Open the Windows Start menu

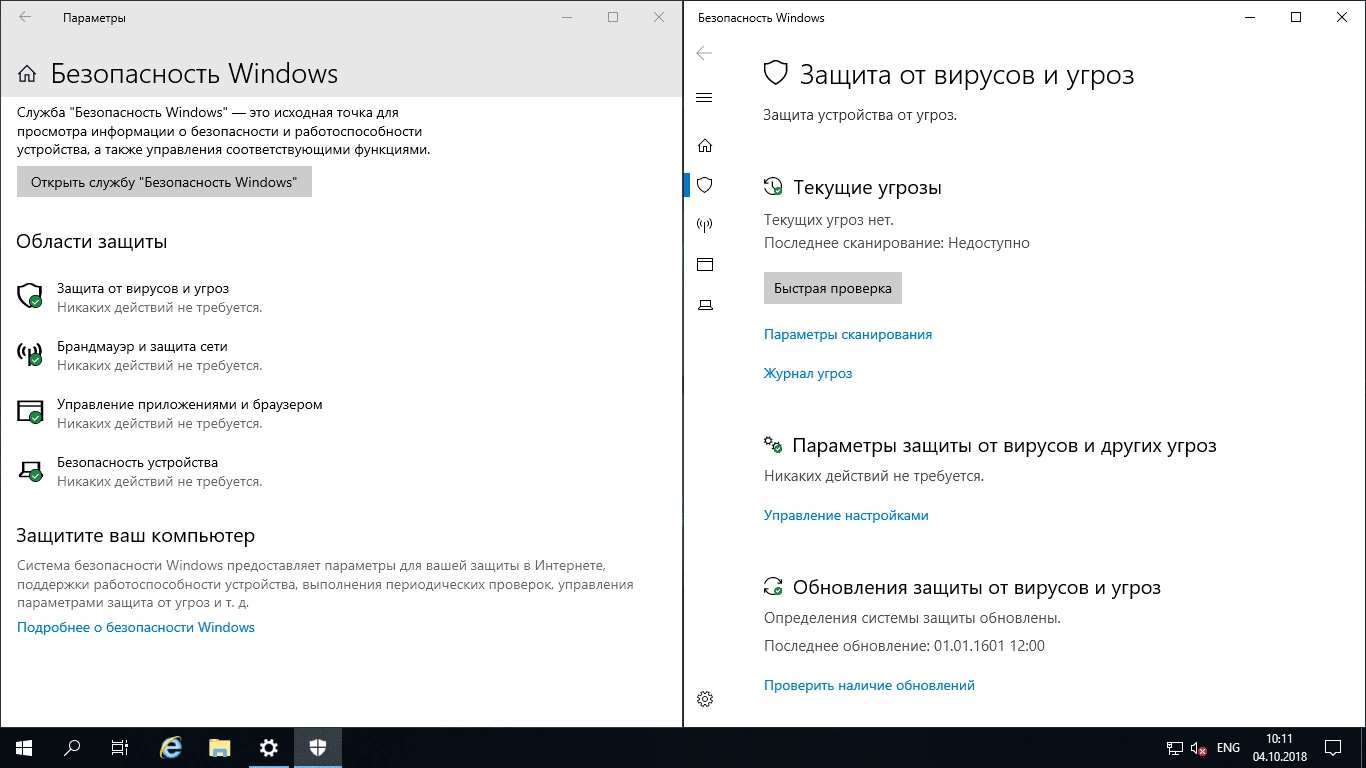pyautogui.click(x=23, y=747)
